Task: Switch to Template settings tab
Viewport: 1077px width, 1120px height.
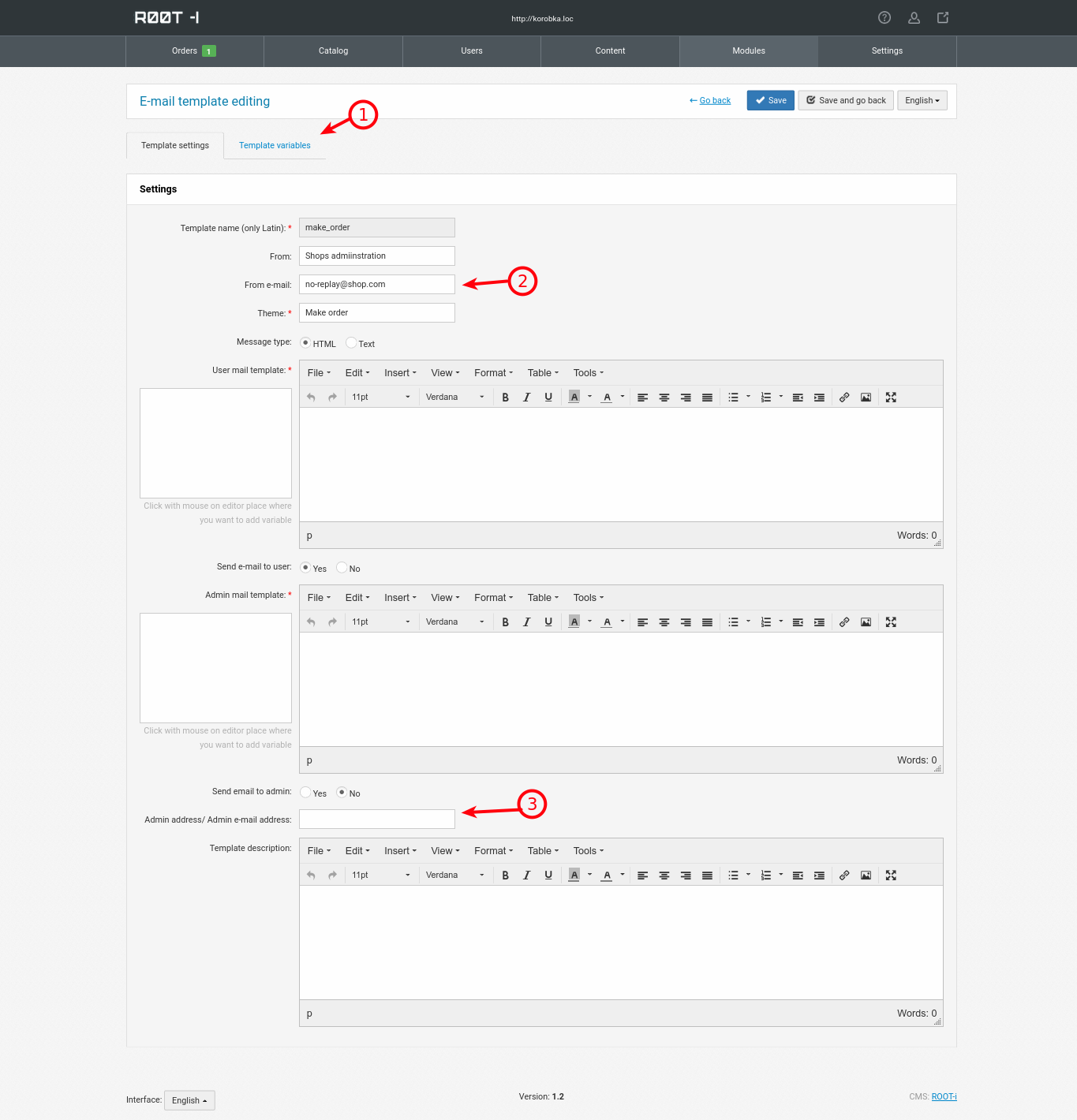Action: tap(175, 145)
